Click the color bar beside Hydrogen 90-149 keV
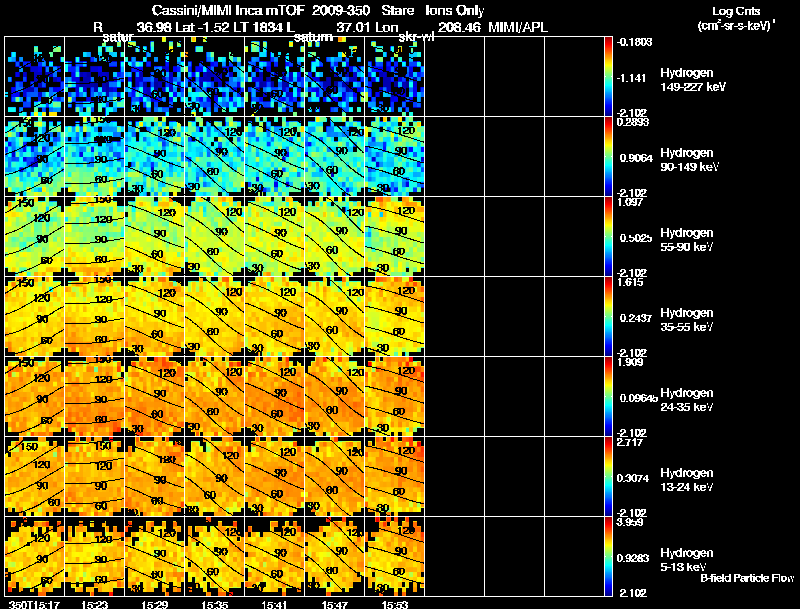This screenshot has width=800, height=609. (608, 157)
